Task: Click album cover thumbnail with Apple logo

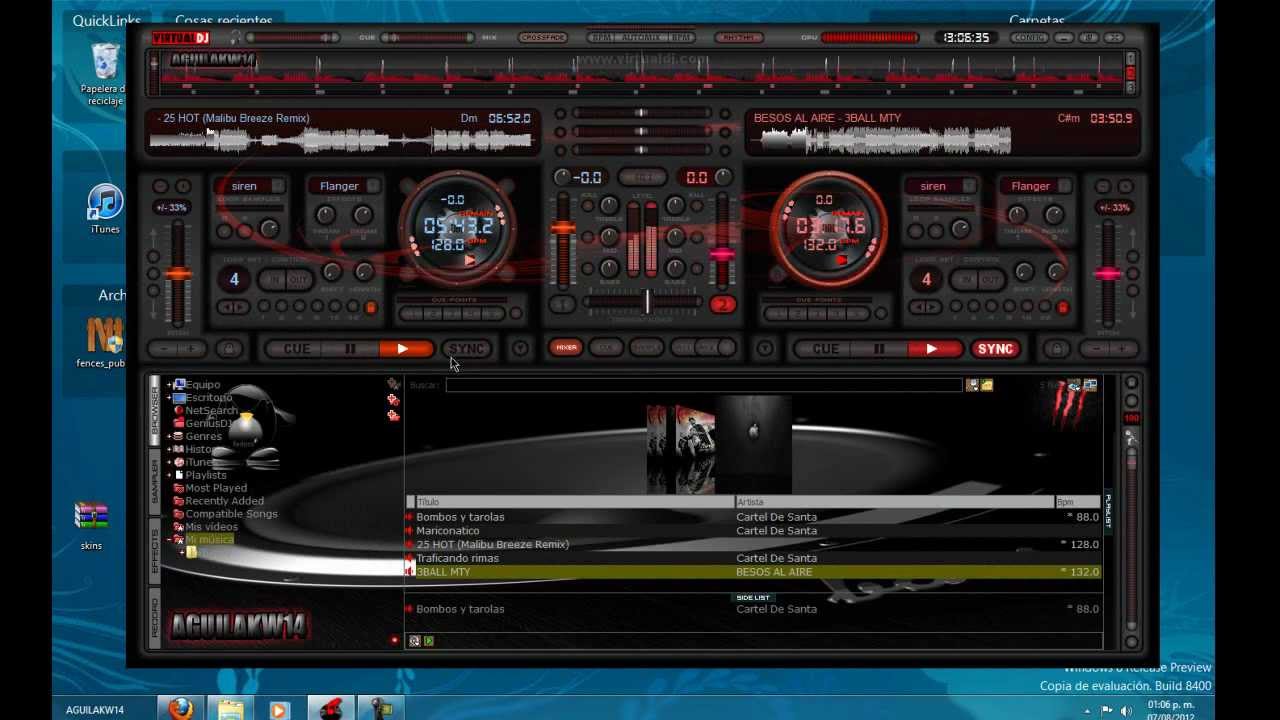Action: [x=753, y=445]
